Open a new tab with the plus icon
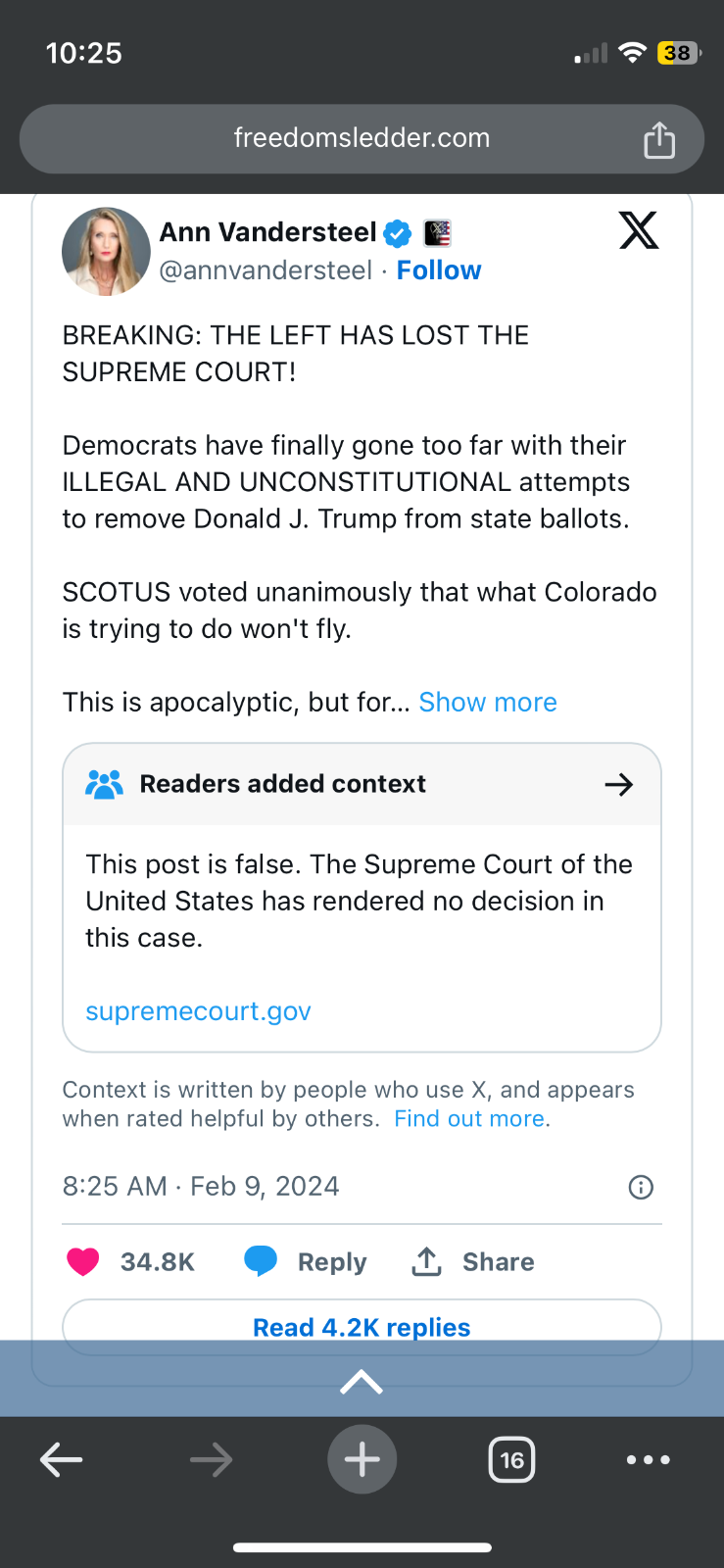 pos(362,1459)
